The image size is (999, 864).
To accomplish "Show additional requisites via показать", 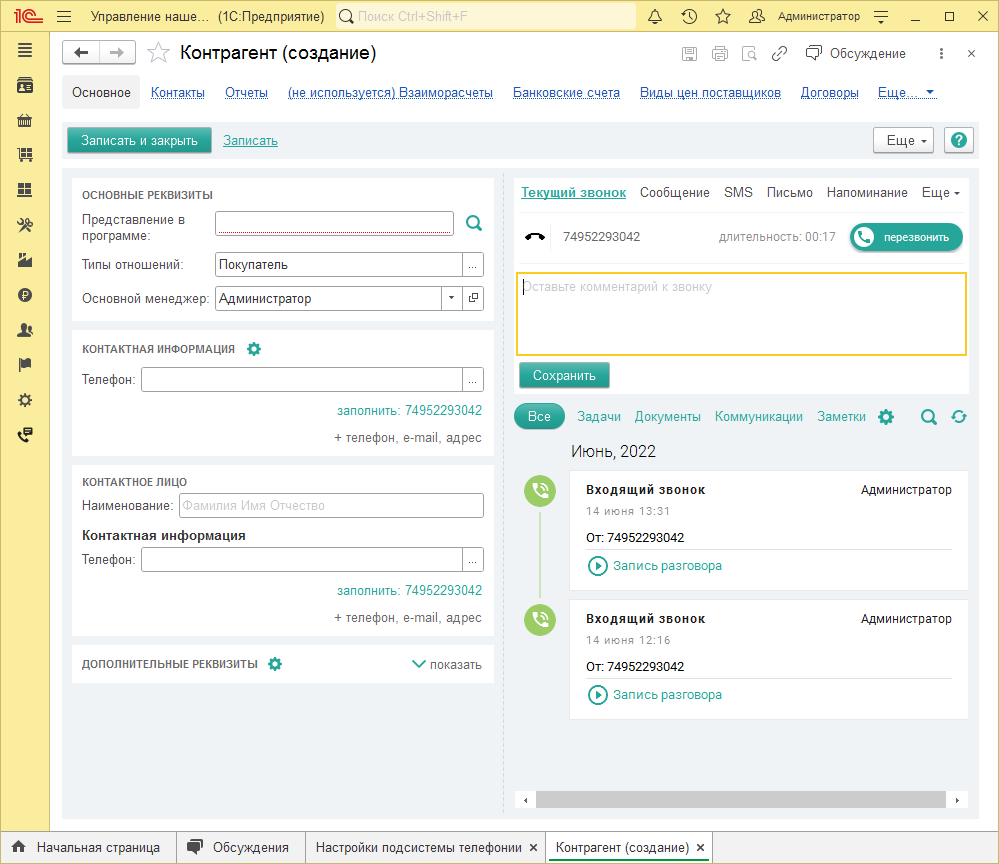I will coord(447,664).
